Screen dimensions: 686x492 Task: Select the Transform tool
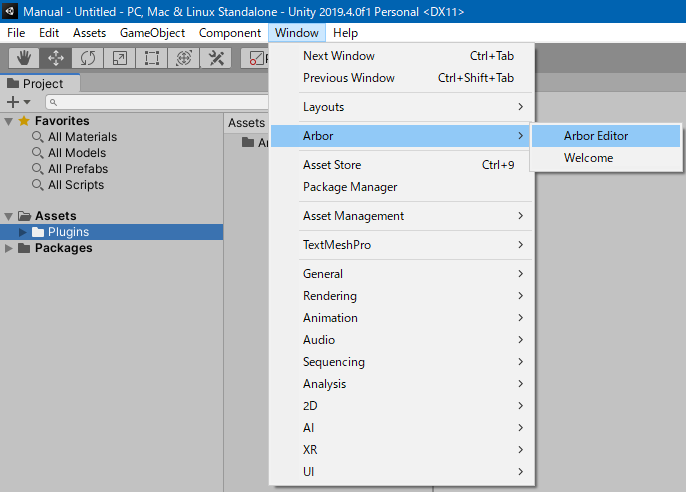pyautogui.click(x=184, y=58)
